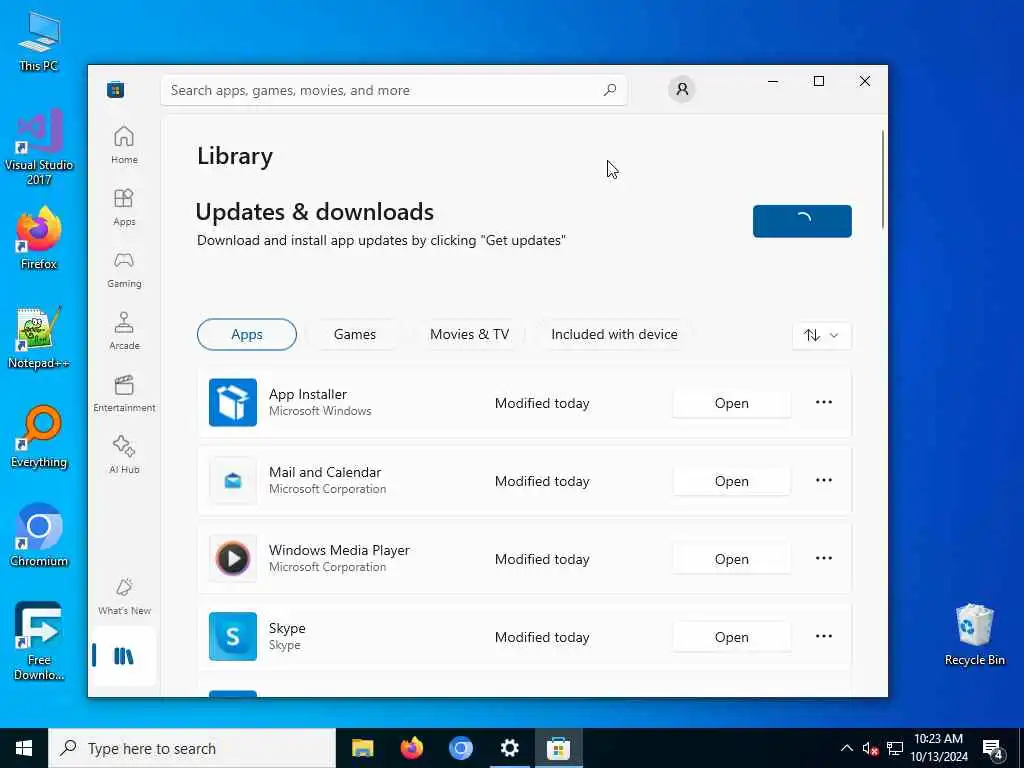1024x768 pixels.
Task: Open Entertainment section in sidebar
Action: pos(124,393)
